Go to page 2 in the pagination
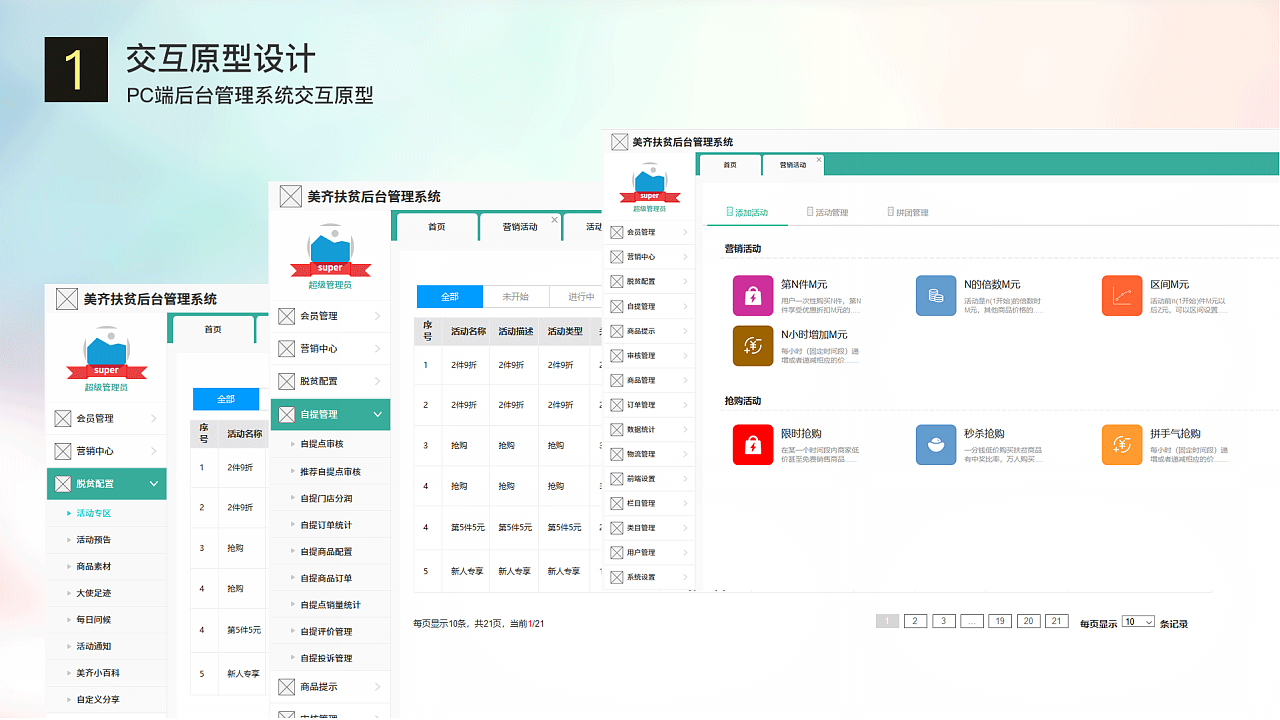This screenshot has height=720, width=1280. coord(915,620)
